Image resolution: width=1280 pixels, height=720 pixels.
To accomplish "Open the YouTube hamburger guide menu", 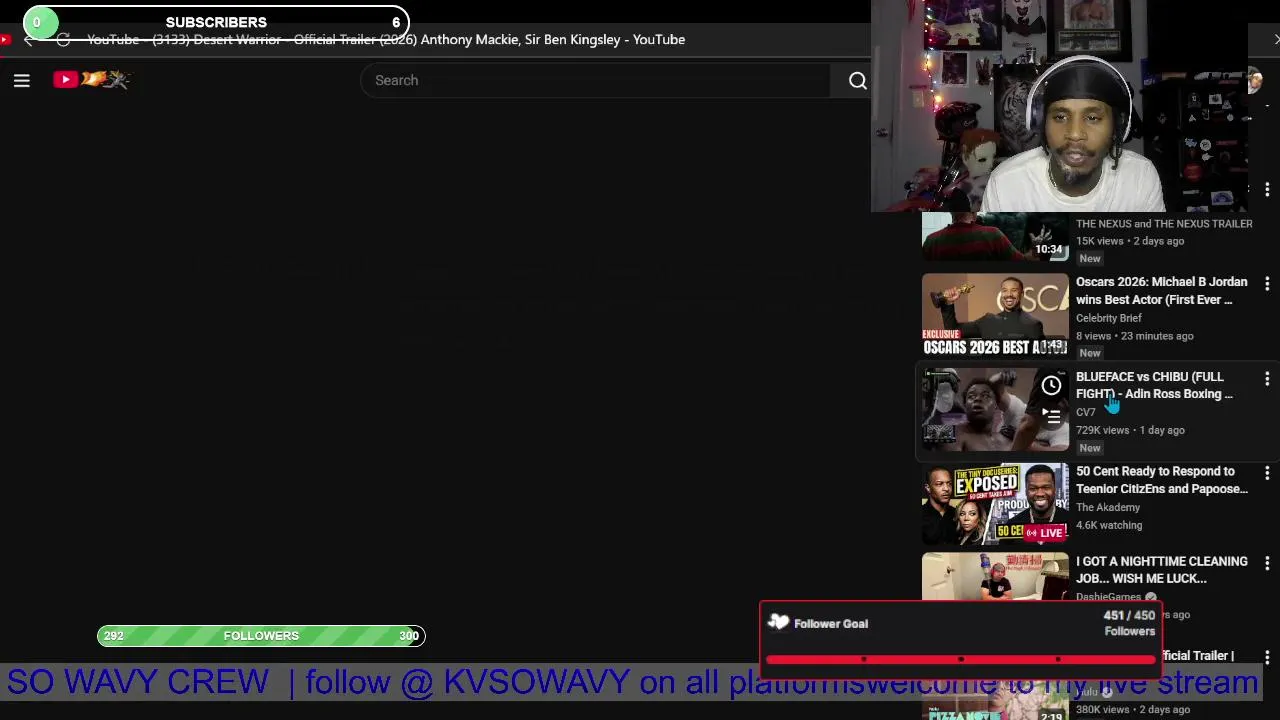I will pos(21,80).
